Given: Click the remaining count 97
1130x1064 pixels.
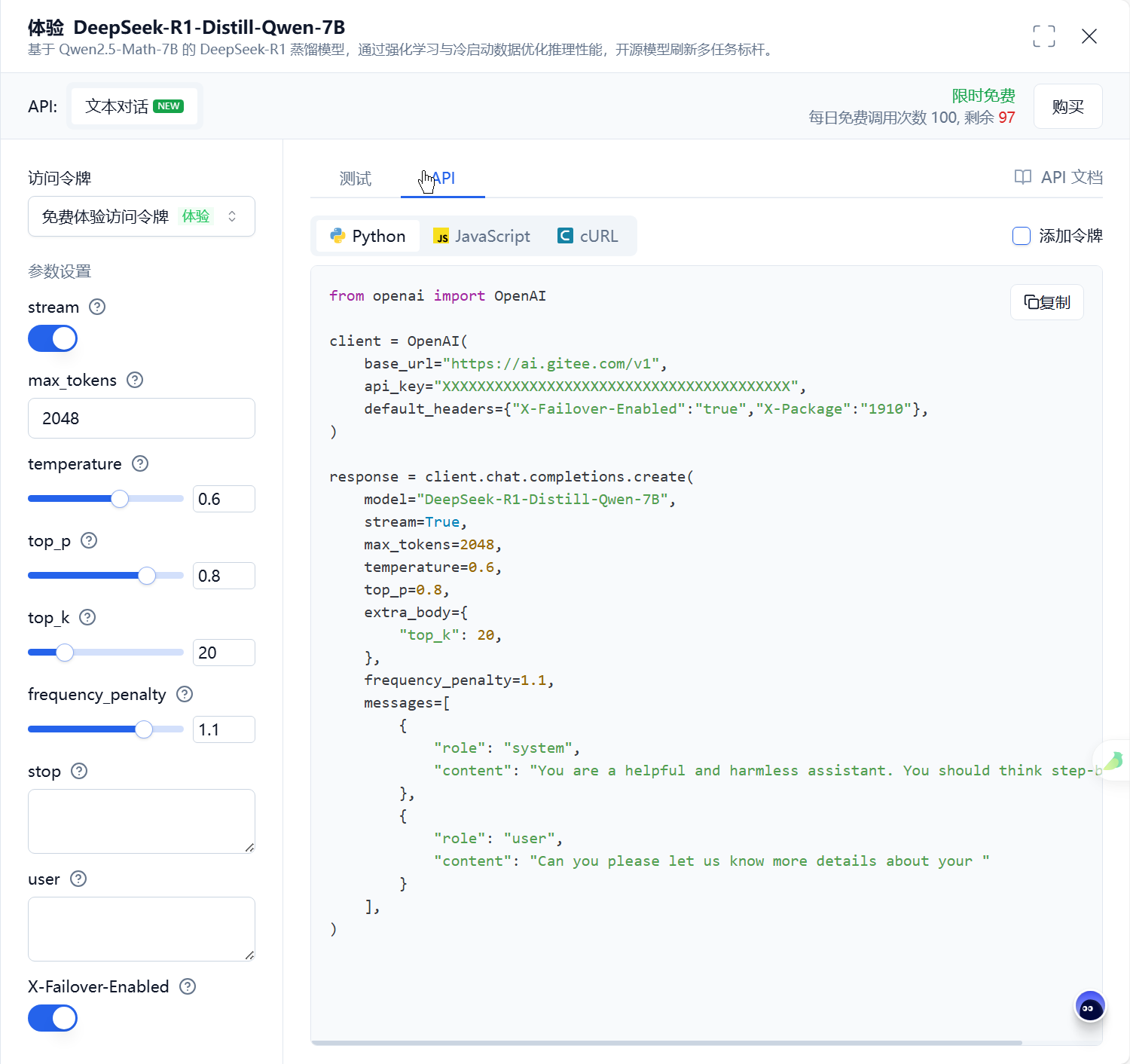Looking at the screenshot, I should pos(1006,118).
